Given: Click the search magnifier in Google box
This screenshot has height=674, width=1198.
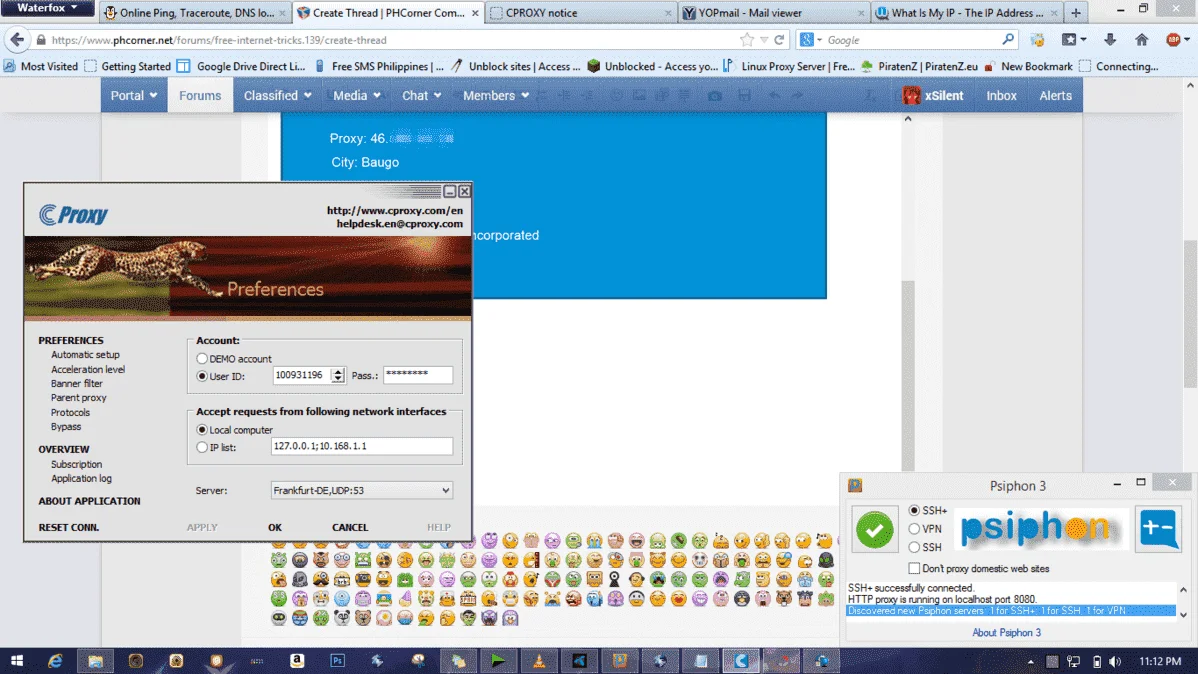Looking at the screenshot, I should point(1008,40).
